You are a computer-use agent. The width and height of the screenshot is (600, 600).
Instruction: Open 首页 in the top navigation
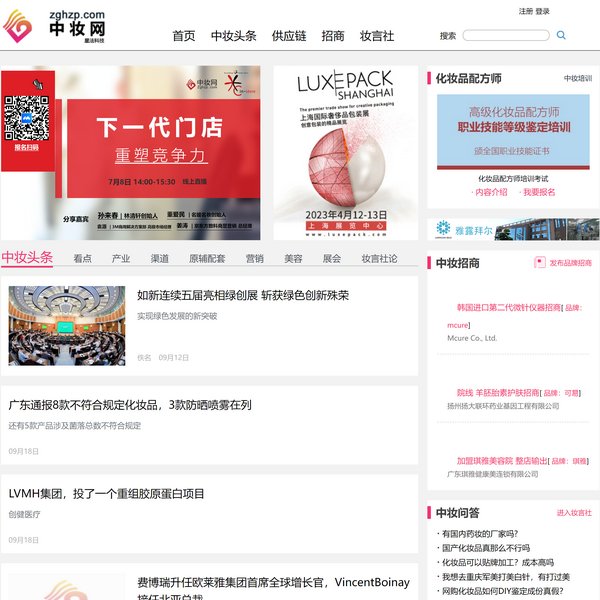[x=184, y=36]
